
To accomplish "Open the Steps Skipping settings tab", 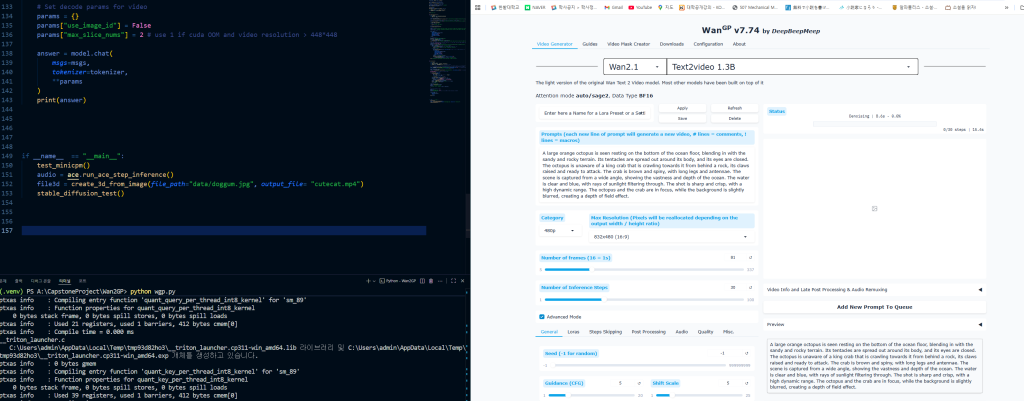I will 605,331.
